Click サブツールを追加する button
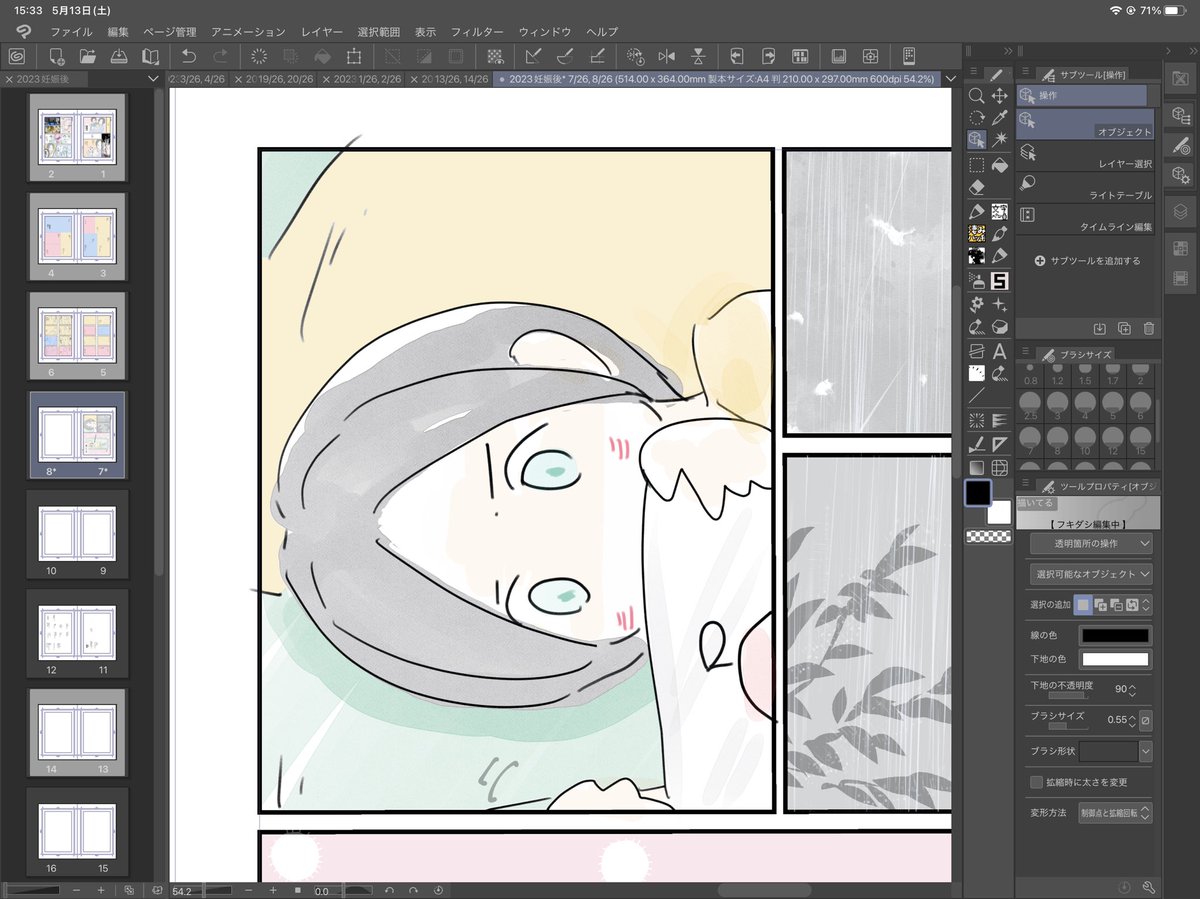Viewport: 1200px width, 899px height. click(x=1090, y=260)
